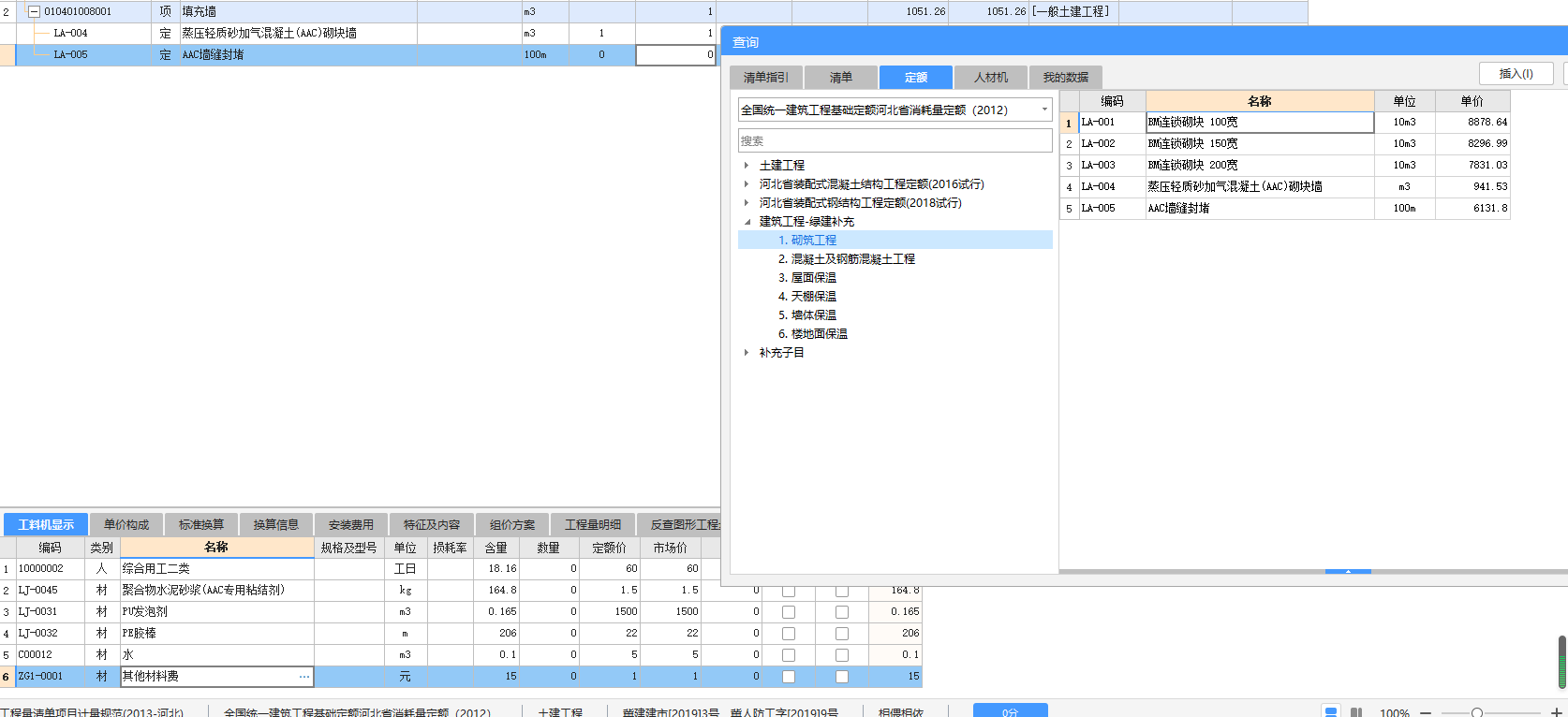
Task: Select 6. 楼地面保温 in the tree
Action: point(813,334)
